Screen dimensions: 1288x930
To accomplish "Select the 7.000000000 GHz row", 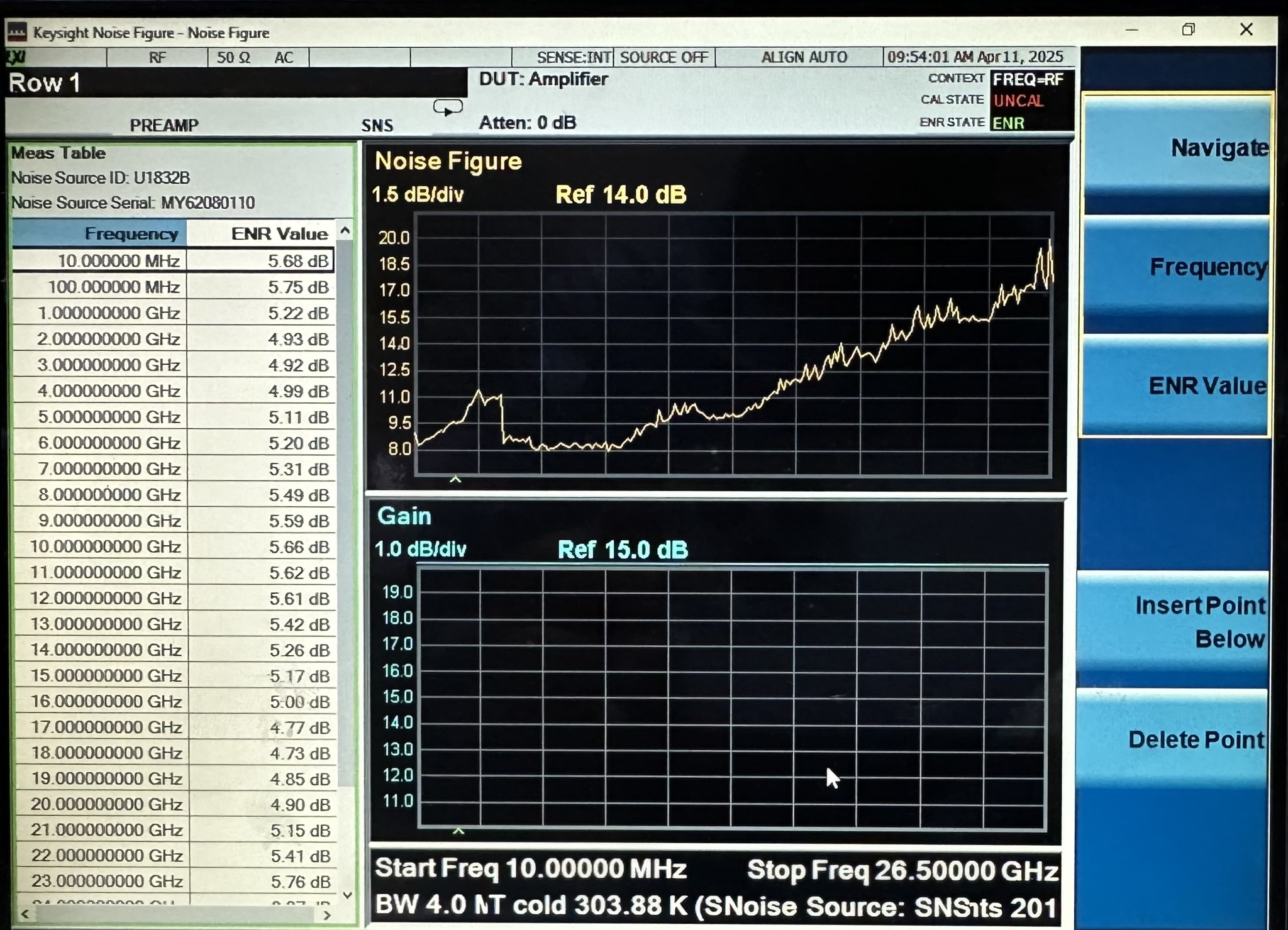I will click(173, 468).
